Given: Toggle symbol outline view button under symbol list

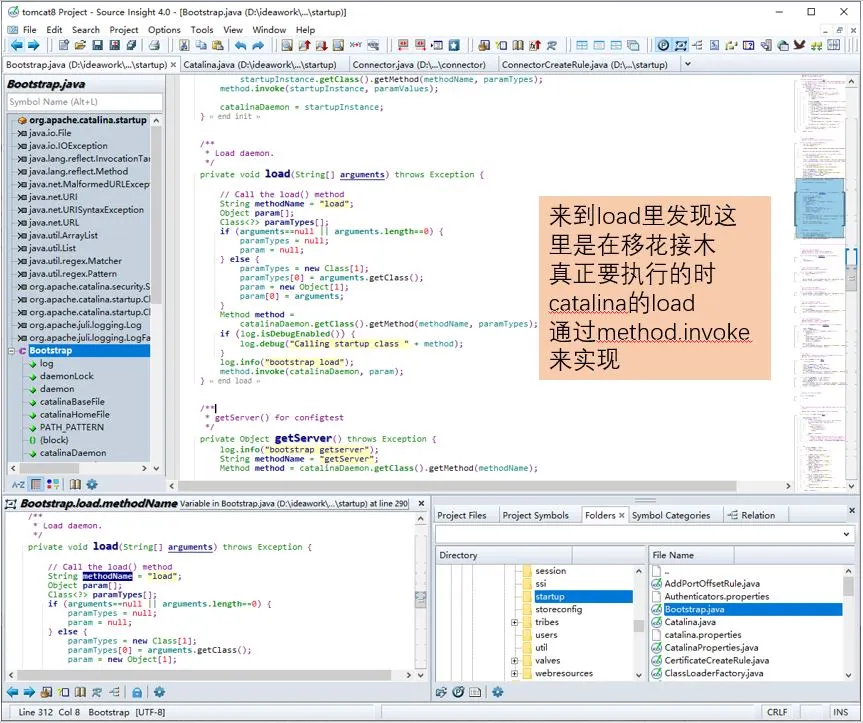Looking at the screenshot, I should (x=36, y=484).
